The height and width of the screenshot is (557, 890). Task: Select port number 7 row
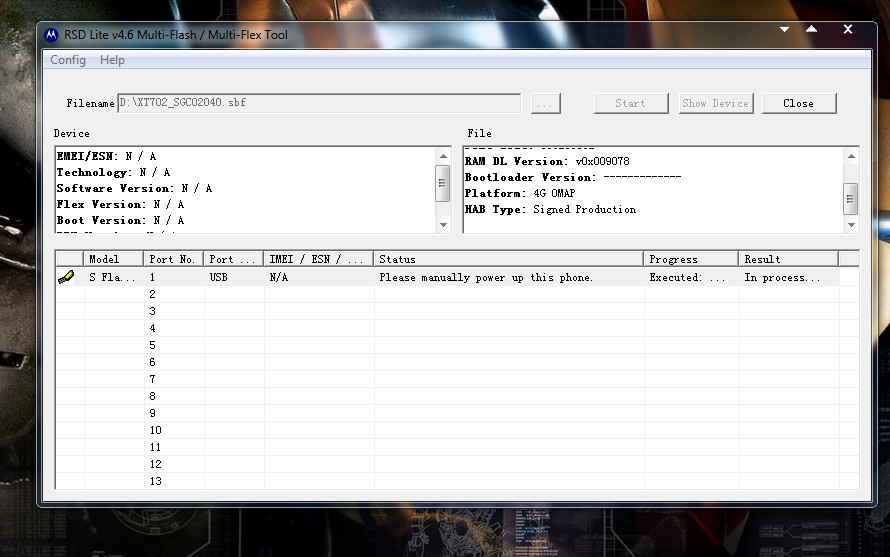pyautogui.click(x=457, y=379)
